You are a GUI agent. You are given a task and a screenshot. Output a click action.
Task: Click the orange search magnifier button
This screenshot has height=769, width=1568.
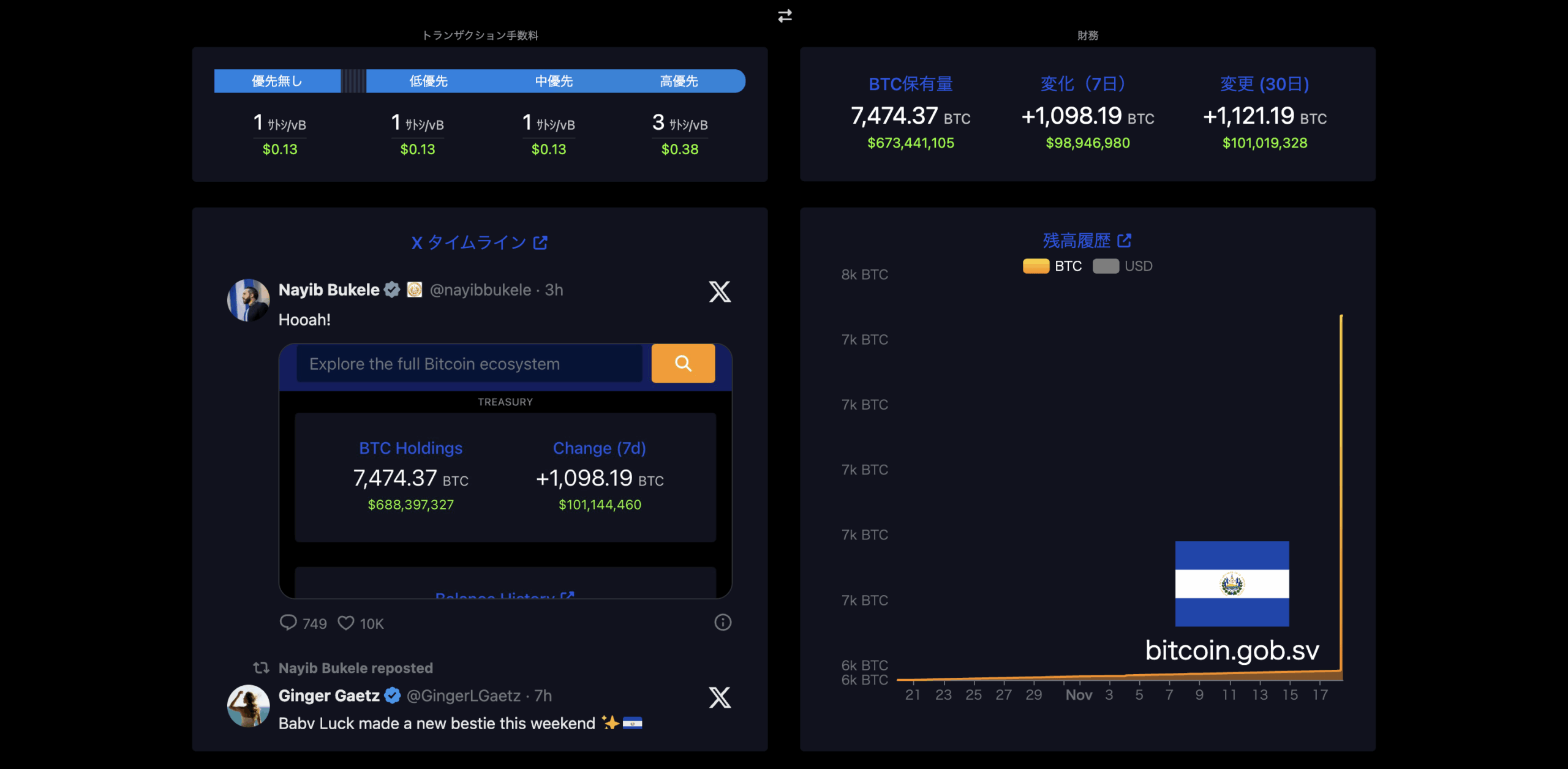(x=683, y=364)
